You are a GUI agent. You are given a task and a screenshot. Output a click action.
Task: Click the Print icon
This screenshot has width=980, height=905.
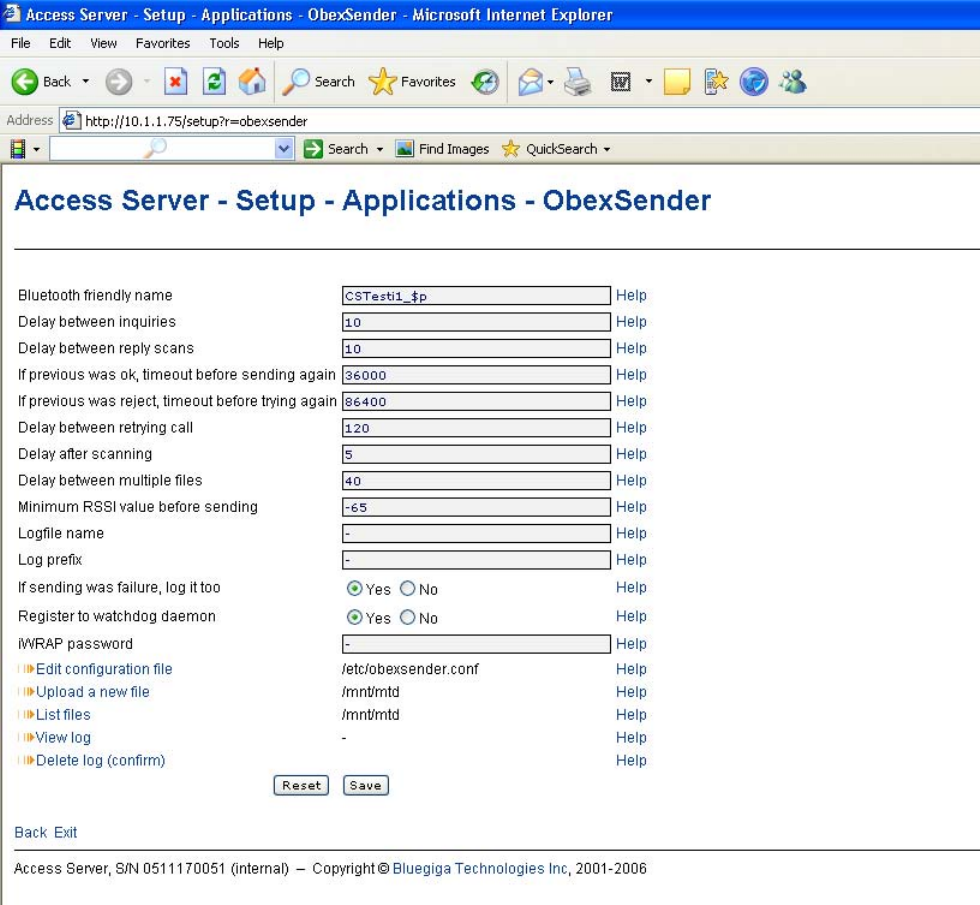click(x=578, y=82)
